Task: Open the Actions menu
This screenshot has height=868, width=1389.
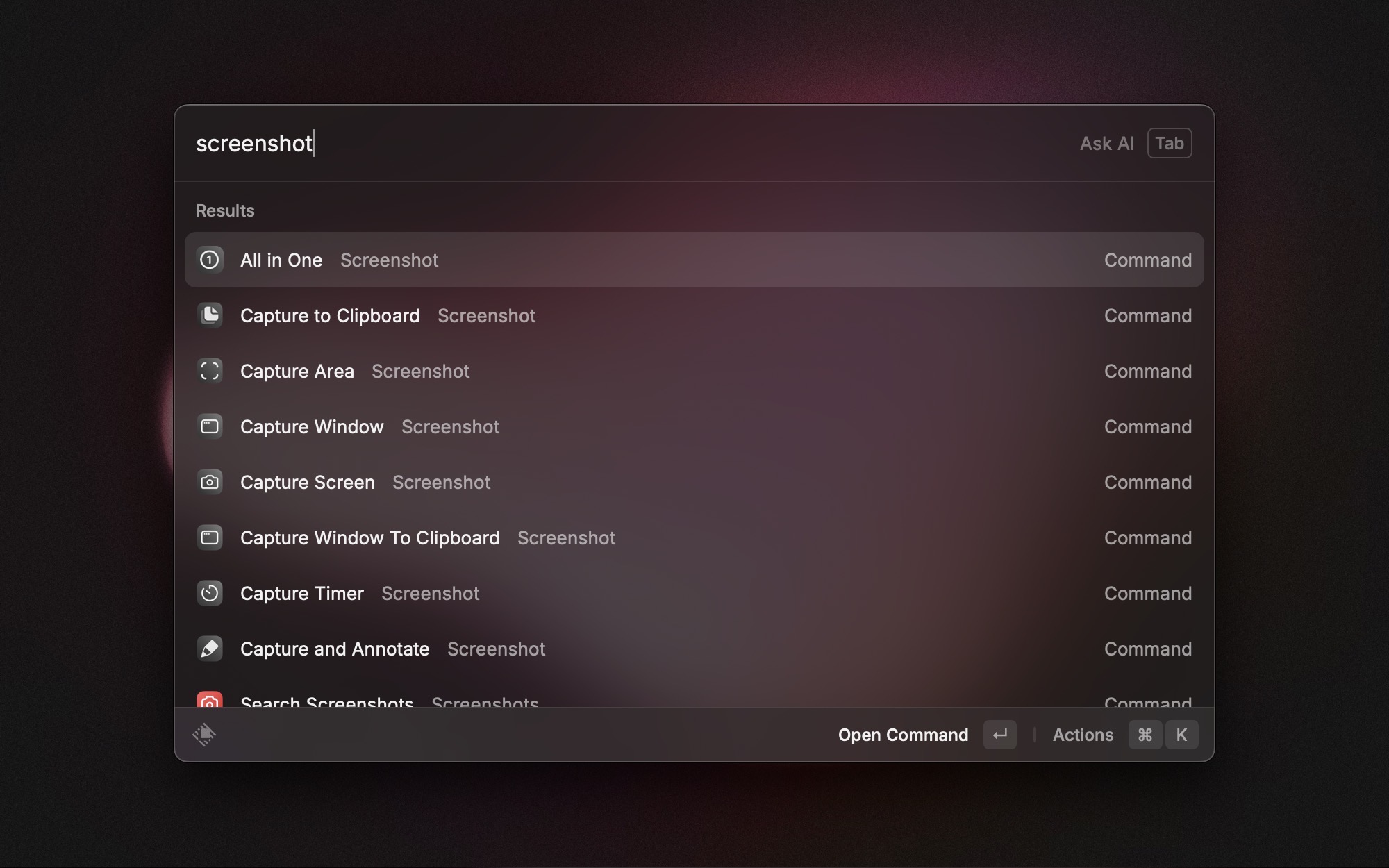Action: coord(1083,735)
